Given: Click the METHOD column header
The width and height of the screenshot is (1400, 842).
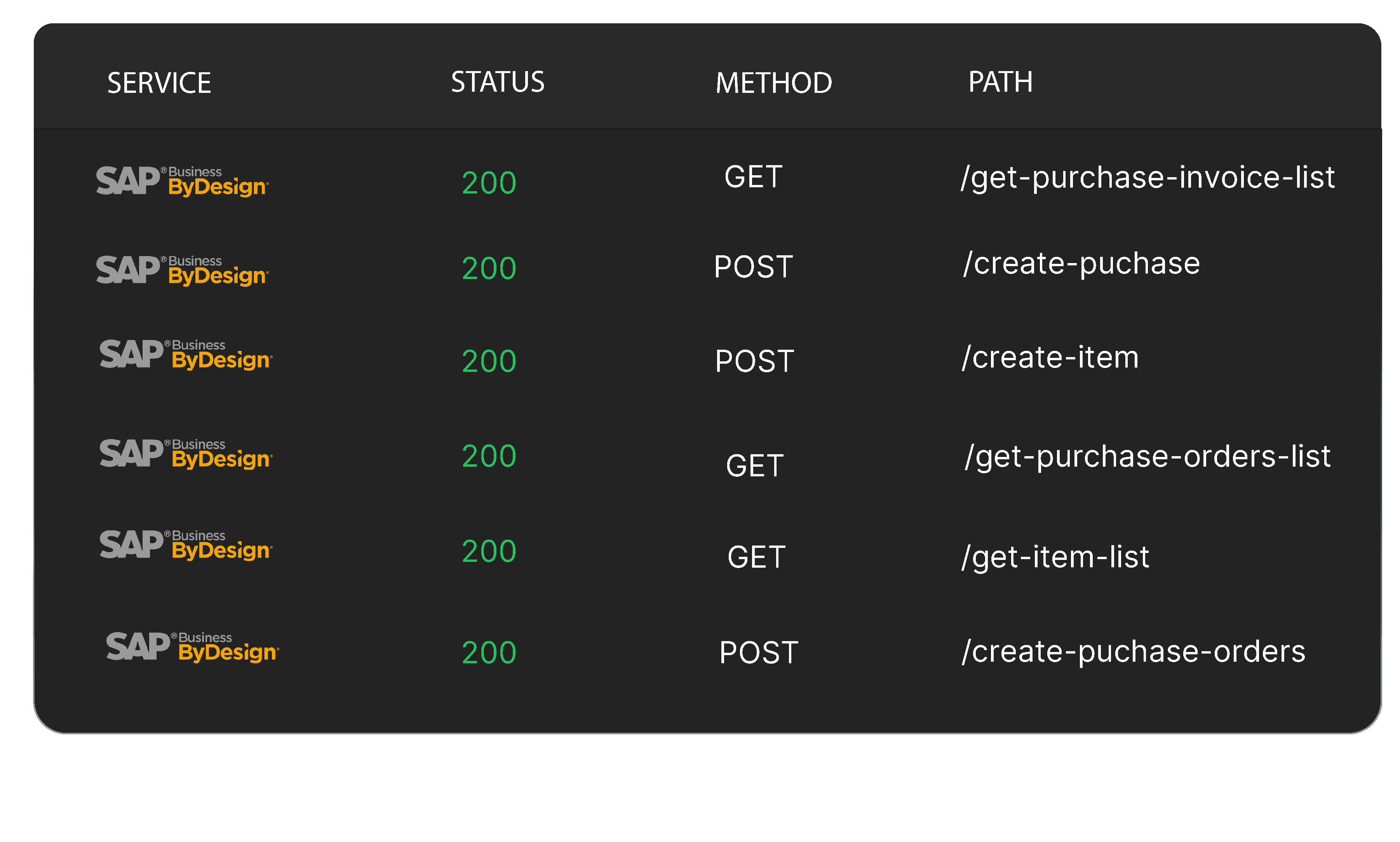Looking at the screenshot, I should tap(773, 83).
